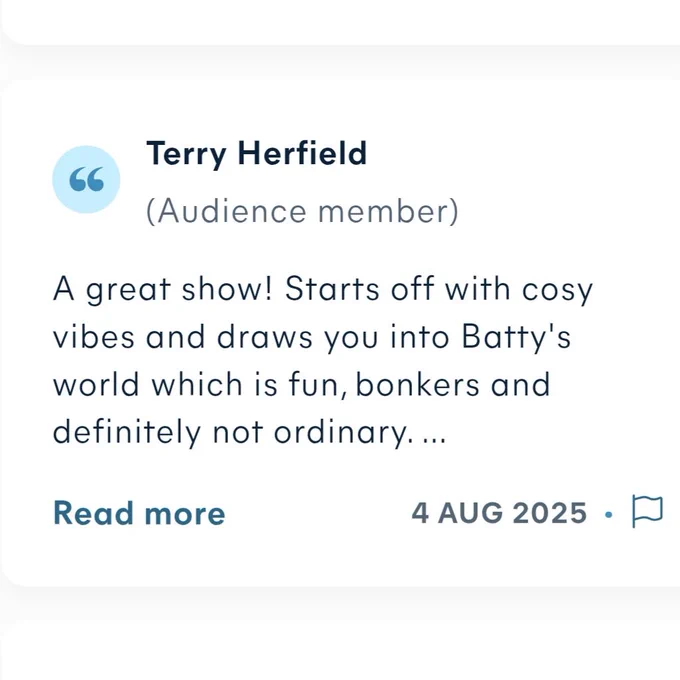Click the word 'more' in Read more

click(x=185, y=514)
